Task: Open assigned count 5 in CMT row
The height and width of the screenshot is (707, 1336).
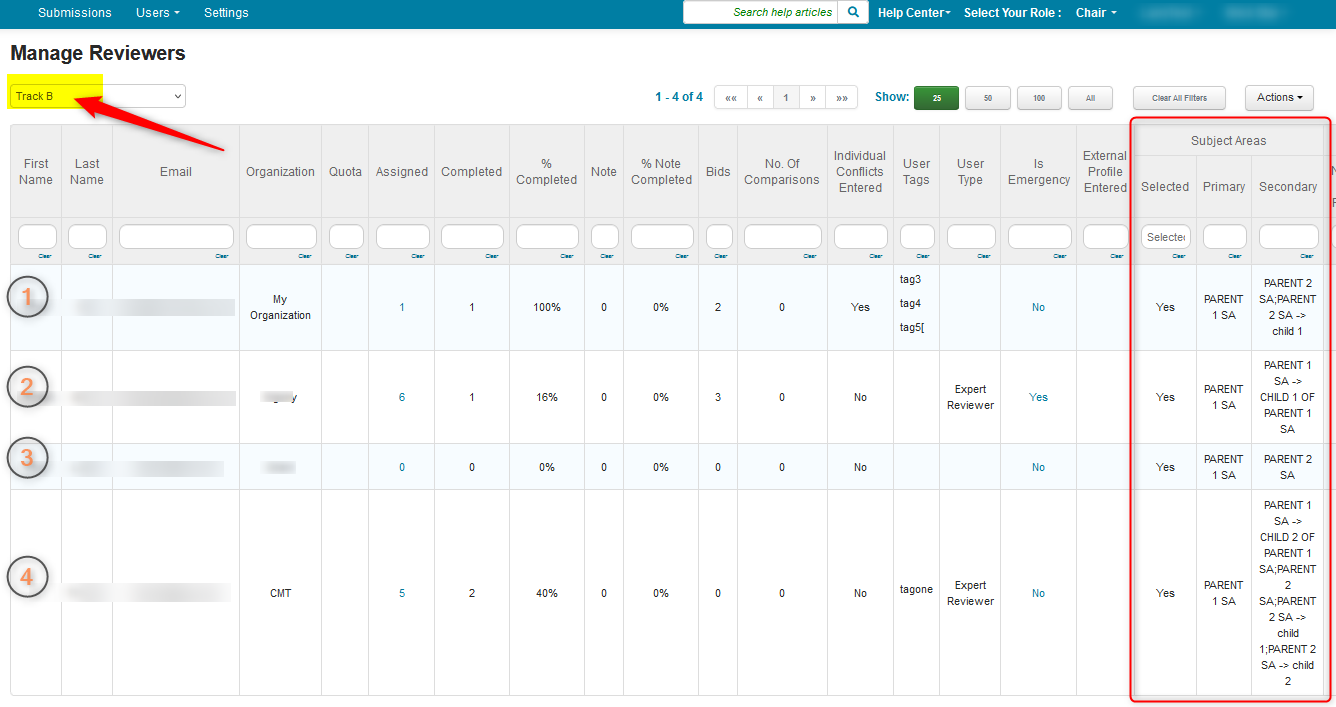Action: tap(402, 594)
